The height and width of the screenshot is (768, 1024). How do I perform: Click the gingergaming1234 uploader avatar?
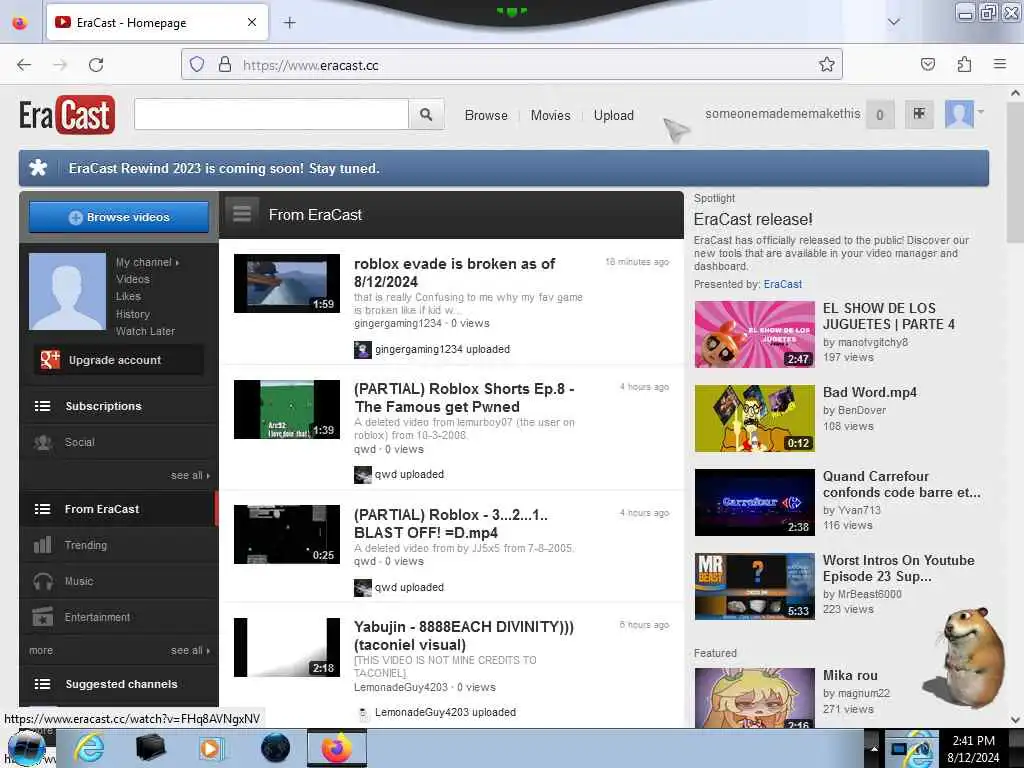tap(362, 349)
